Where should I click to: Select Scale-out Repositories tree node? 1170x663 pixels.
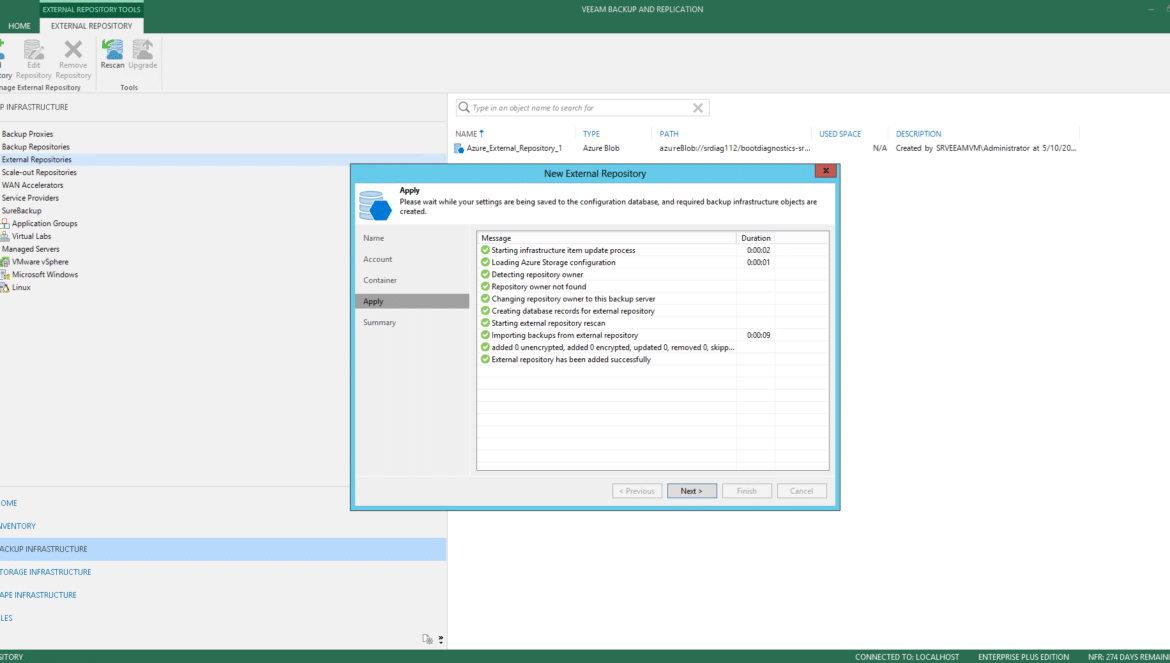39,172
